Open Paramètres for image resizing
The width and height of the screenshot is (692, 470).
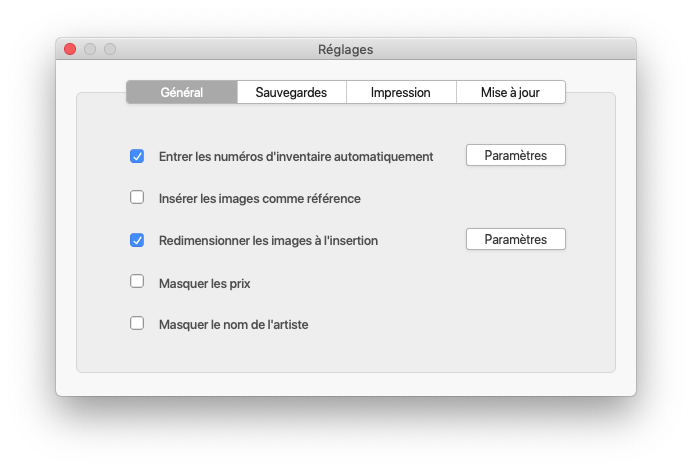pyautogui.click(x=515, y=239)
